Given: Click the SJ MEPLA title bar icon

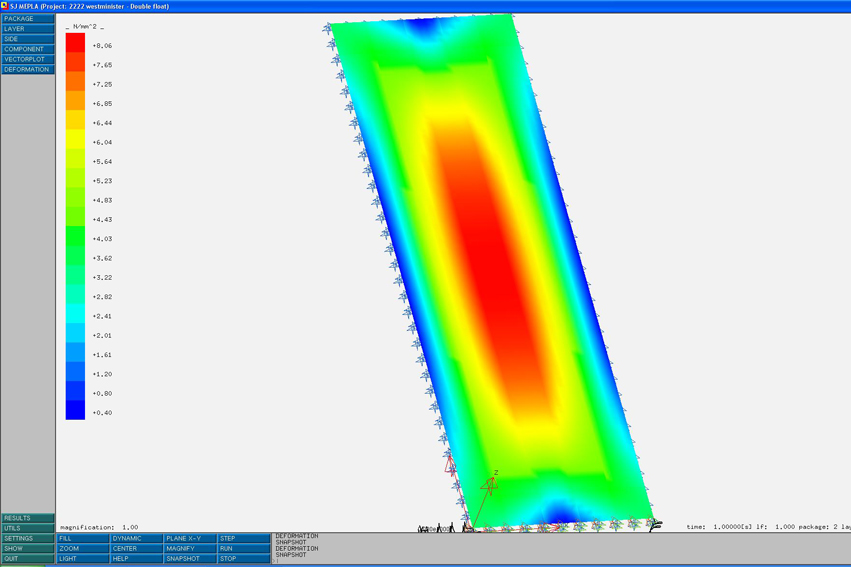Looking at the screenshot, I should coord(5,6).
